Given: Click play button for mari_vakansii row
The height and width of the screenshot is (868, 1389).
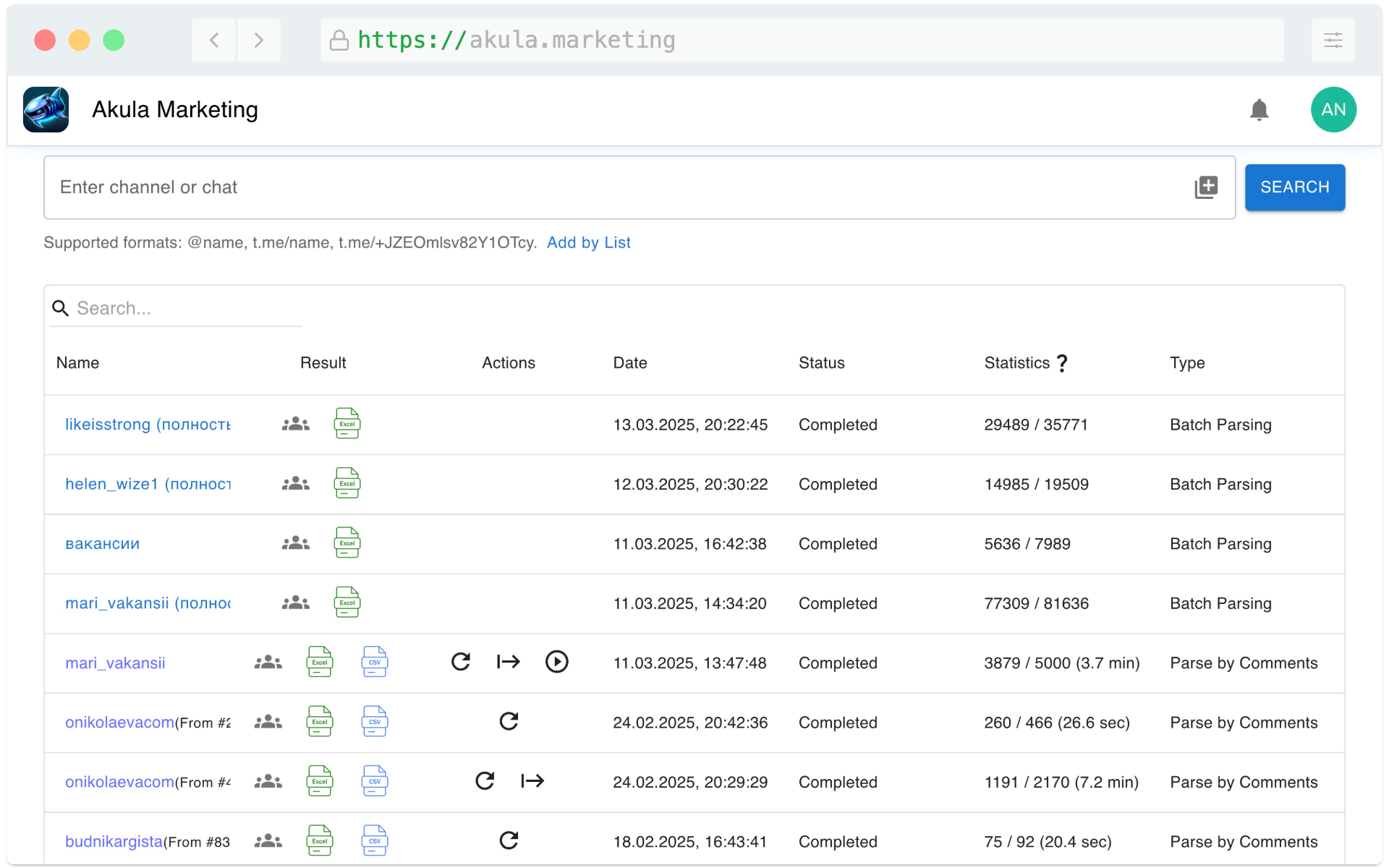Looking at the screenshot, I should click(x=557, y=662).
